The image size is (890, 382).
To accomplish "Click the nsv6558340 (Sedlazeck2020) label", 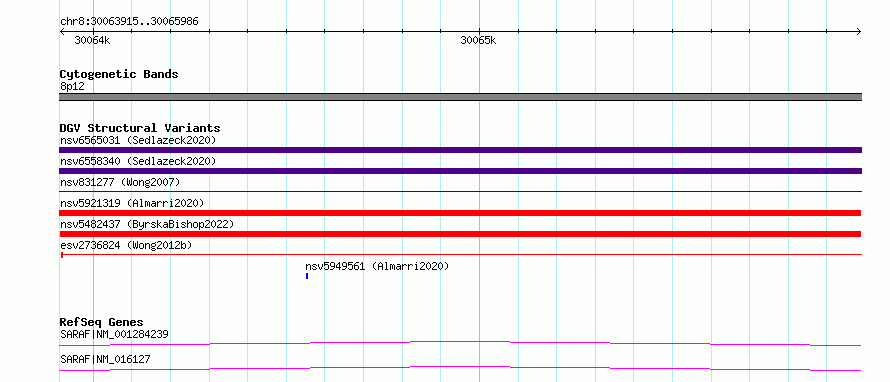I will click(138, 161).
